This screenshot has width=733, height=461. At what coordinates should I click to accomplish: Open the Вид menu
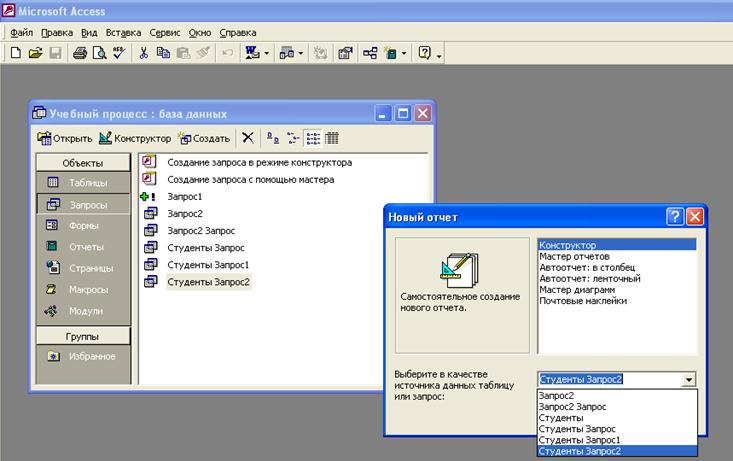click(89, 33)
